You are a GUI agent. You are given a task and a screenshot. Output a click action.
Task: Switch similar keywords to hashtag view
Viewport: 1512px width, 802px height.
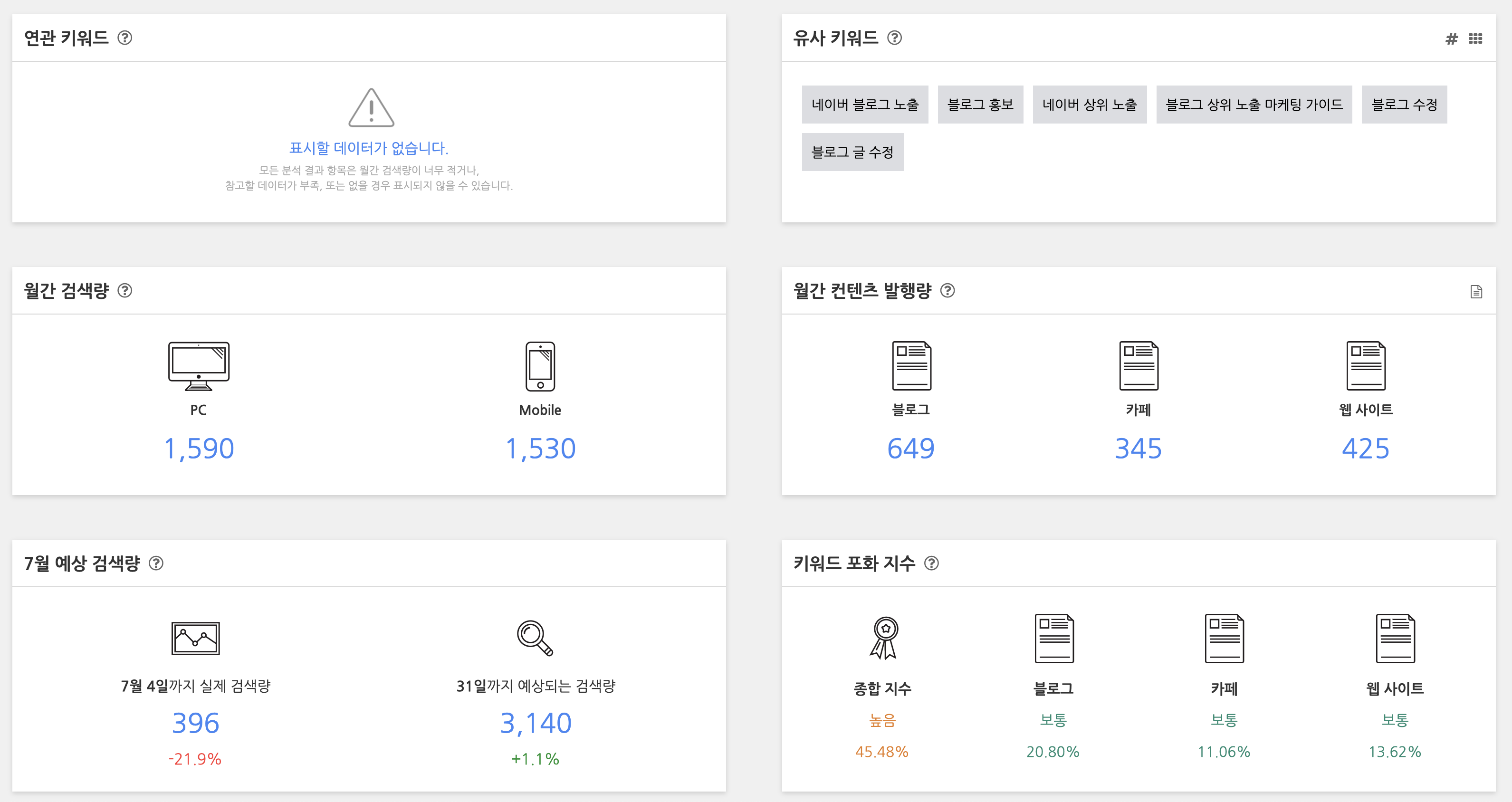click(x=1451, y=38)
